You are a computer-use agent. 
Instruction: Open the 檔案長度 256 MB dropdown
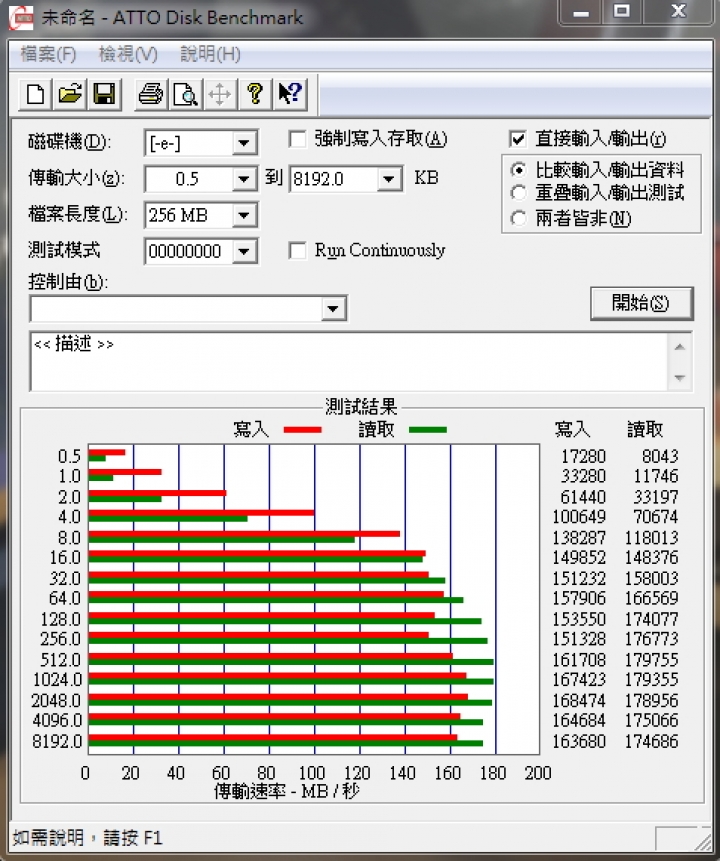pyautogui.click(x=243, y=215)
